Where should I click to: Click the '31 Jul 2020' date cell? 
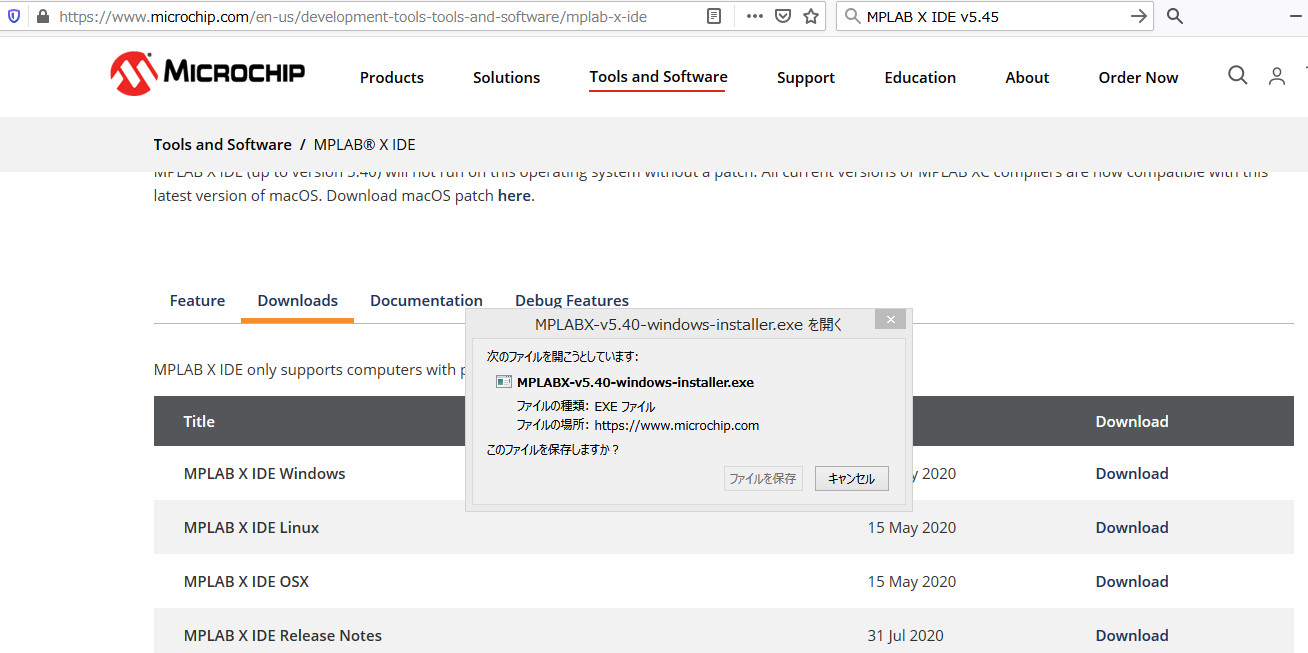906,635
